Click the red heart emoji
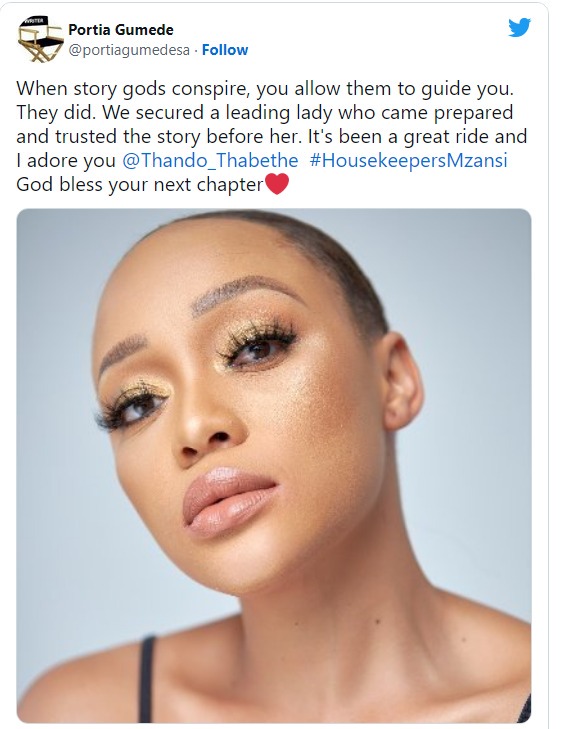 click(x=277, y=184)
